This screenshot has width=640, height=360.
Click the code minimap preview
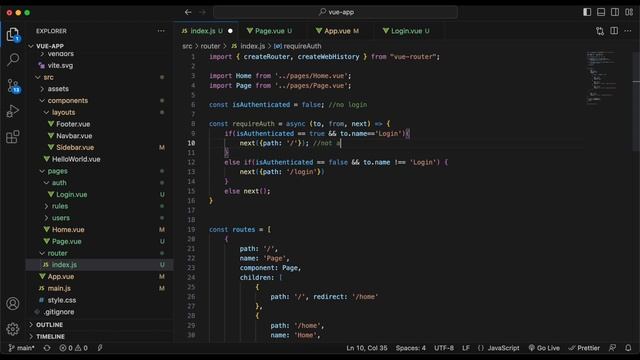[603, 78]
